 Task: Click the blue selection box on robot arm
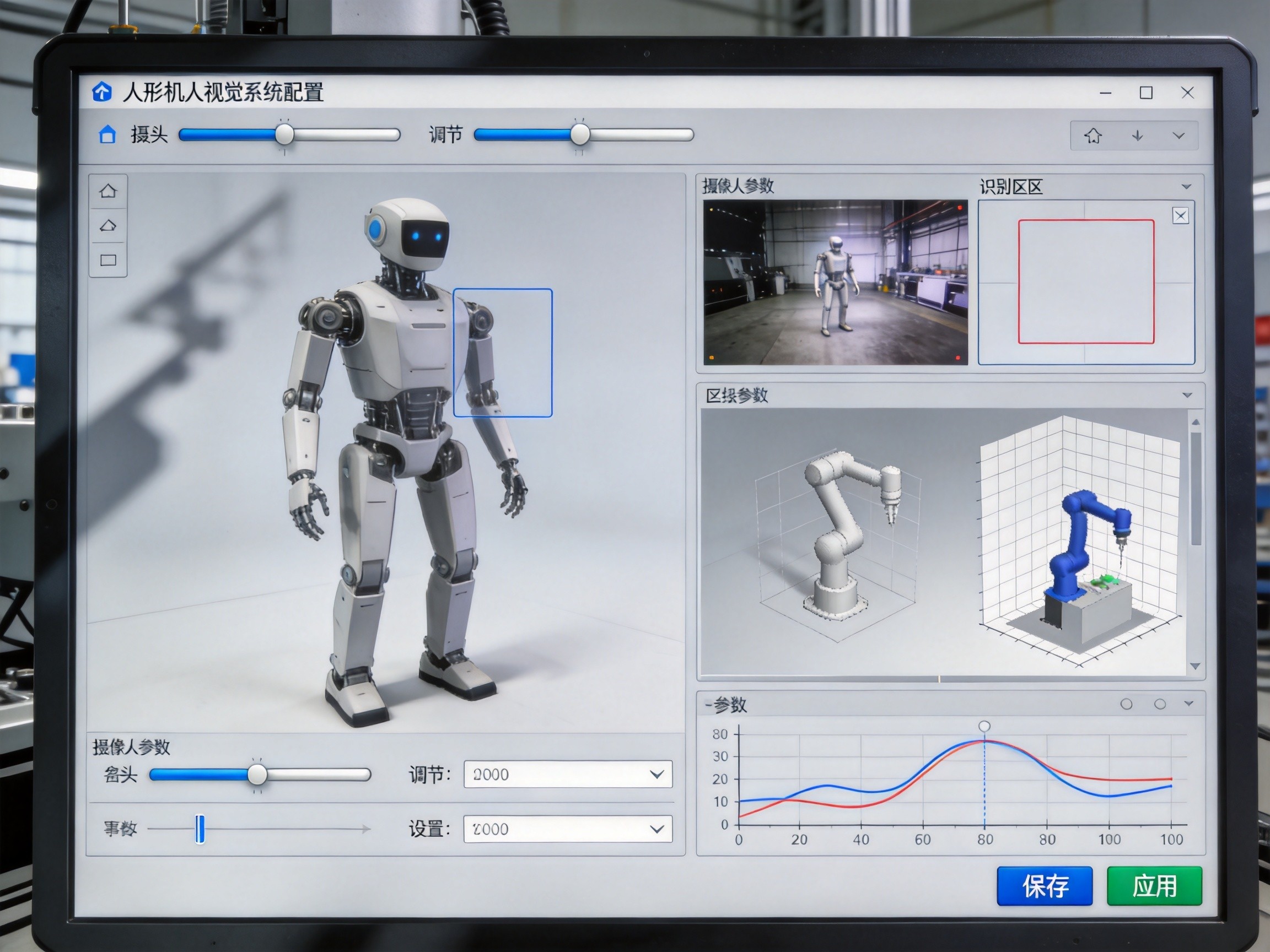pyautogui.click(x=503, y=353)
